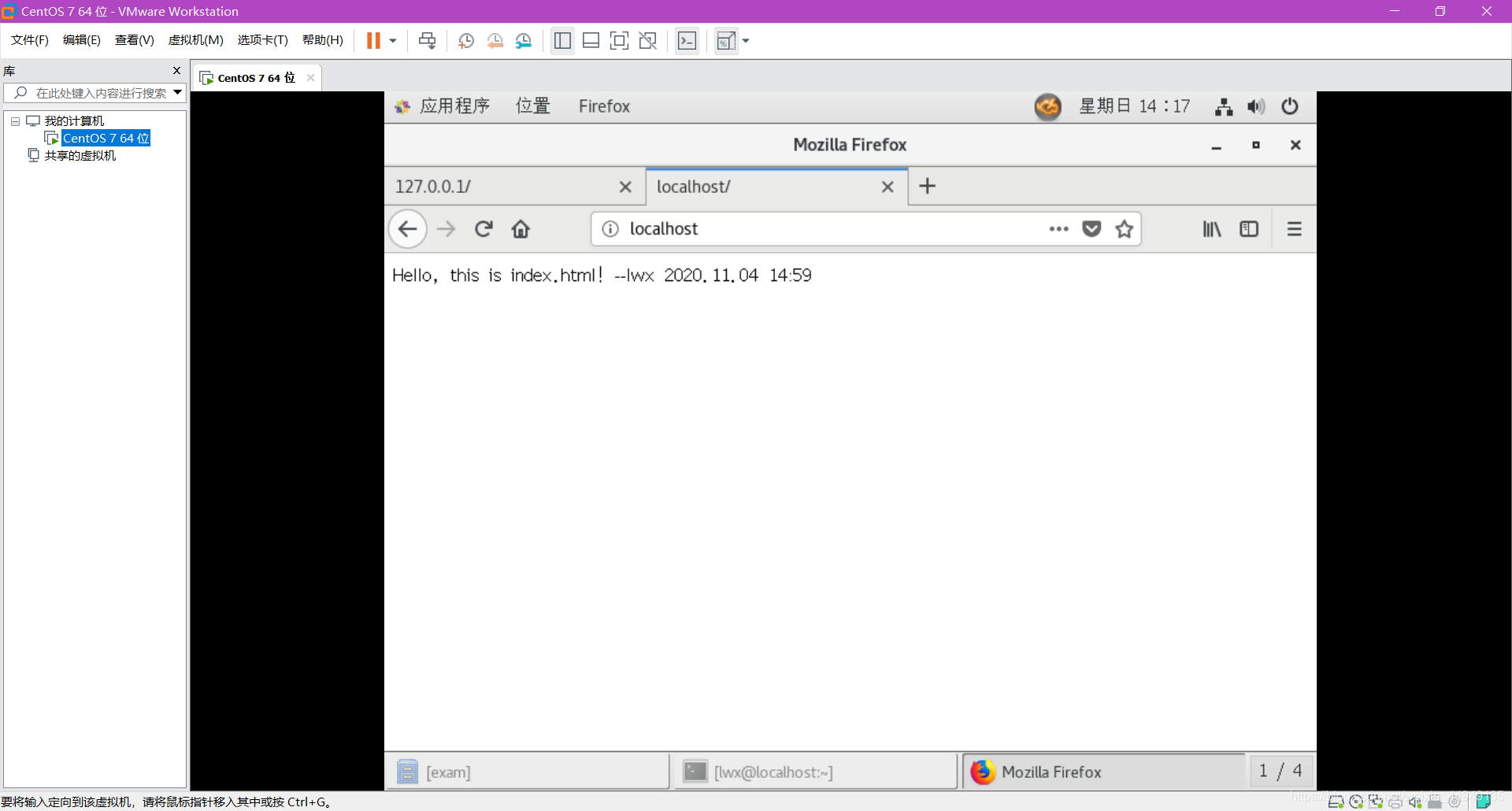Revert the virtual machine to its last snapshot

(x=495, y=41)
